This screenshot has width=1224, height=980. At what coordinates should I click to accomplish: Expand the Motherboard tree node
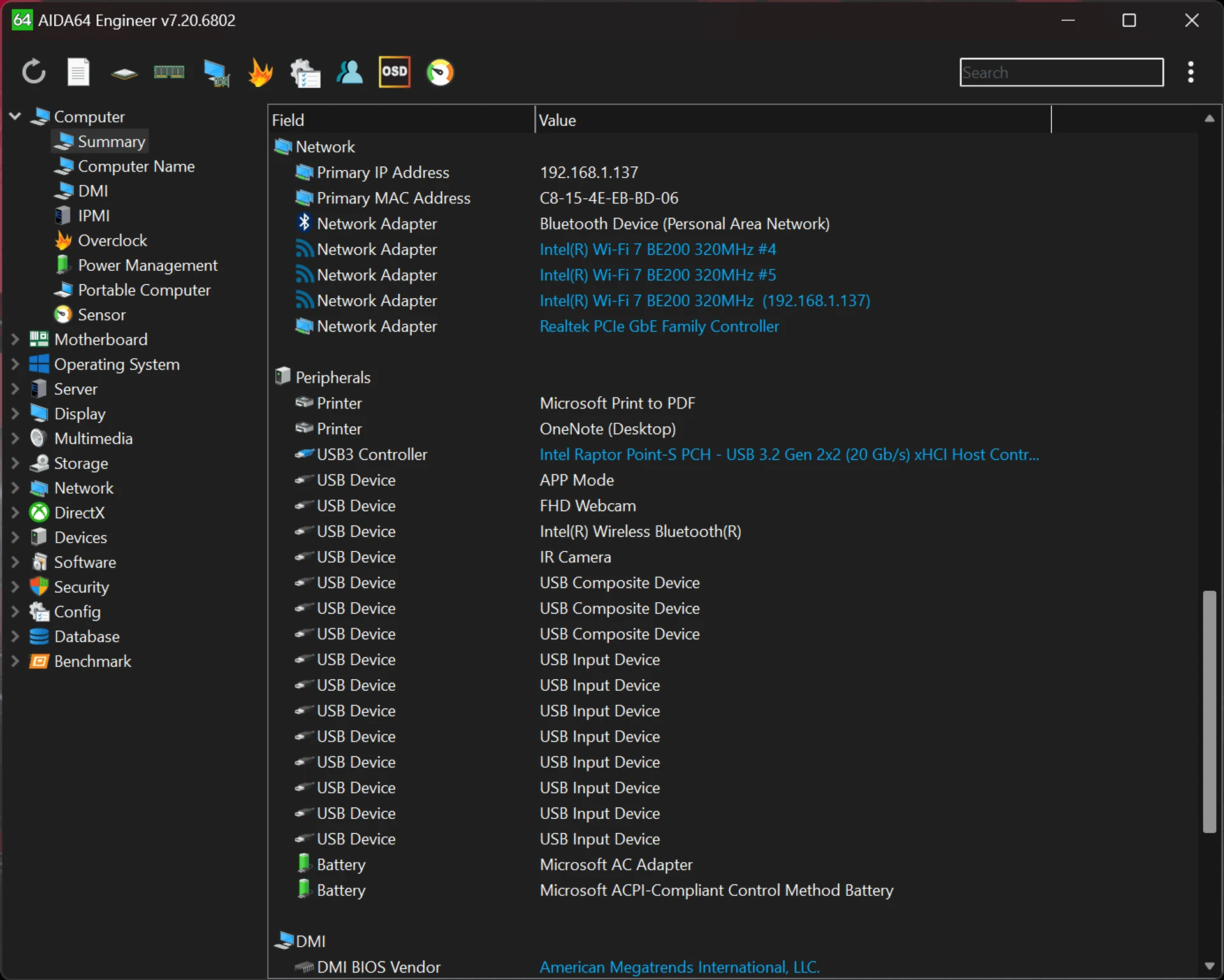click(x=15, y=339)
